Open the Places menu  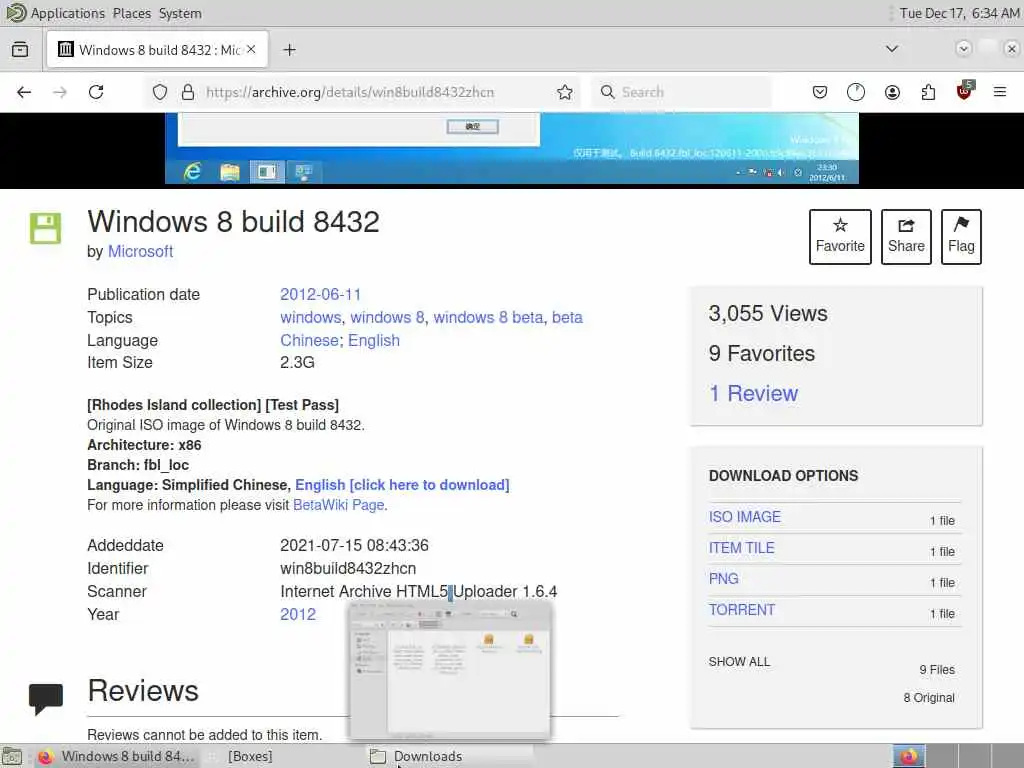coord(131,13)
